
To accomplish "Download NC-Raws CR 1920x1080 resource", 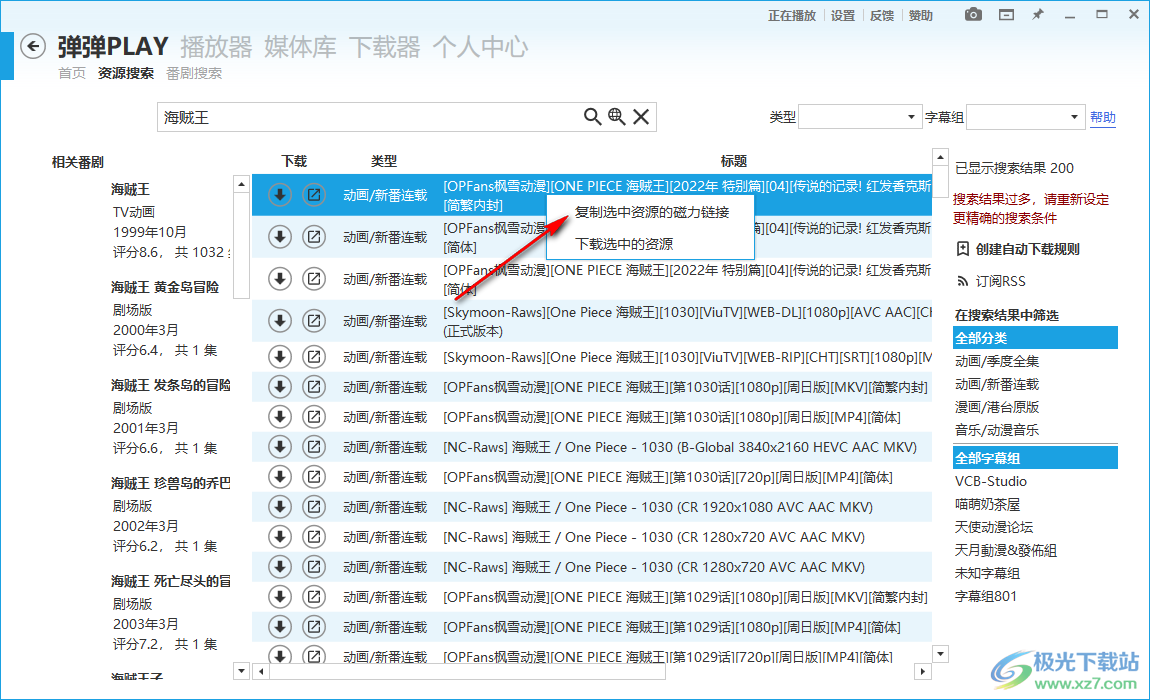I will [279, 508].
